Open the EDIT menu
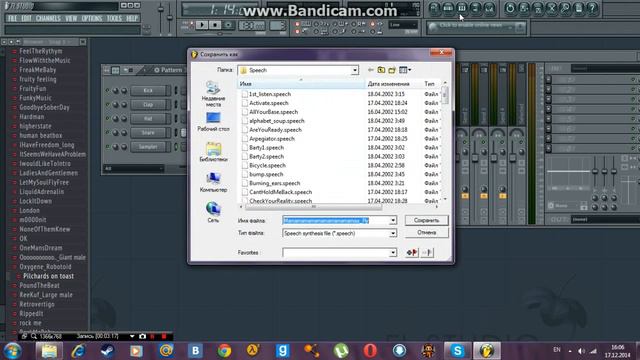Viewport: 640px width, 360px height. coord(27,18)
